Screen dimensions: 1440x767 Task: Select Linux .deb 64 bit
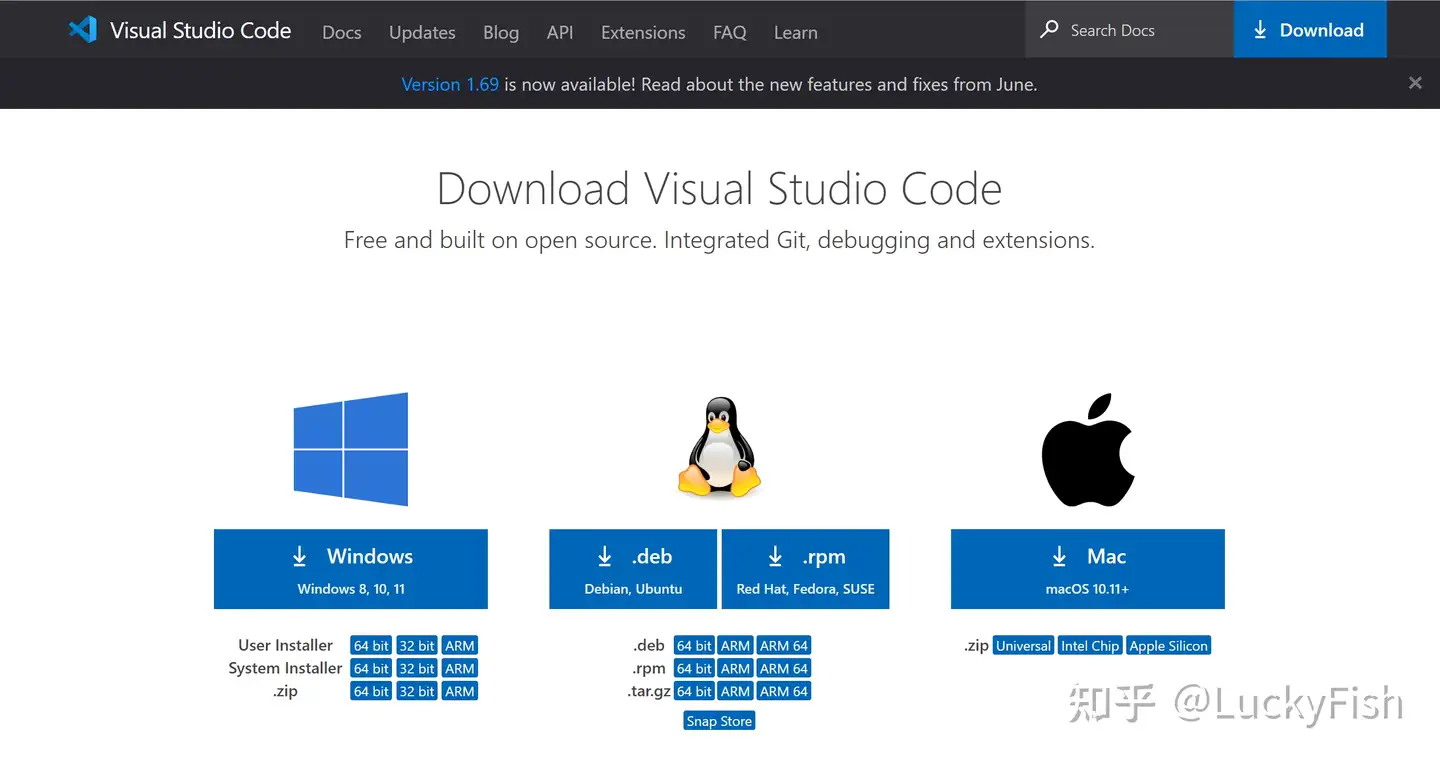pos(694,646)
